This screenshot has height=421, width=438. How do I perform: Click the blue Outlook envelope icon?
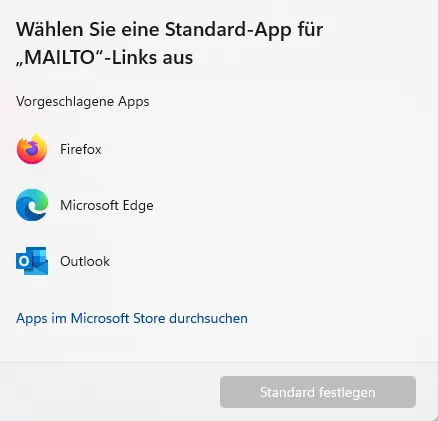[32, 261]
